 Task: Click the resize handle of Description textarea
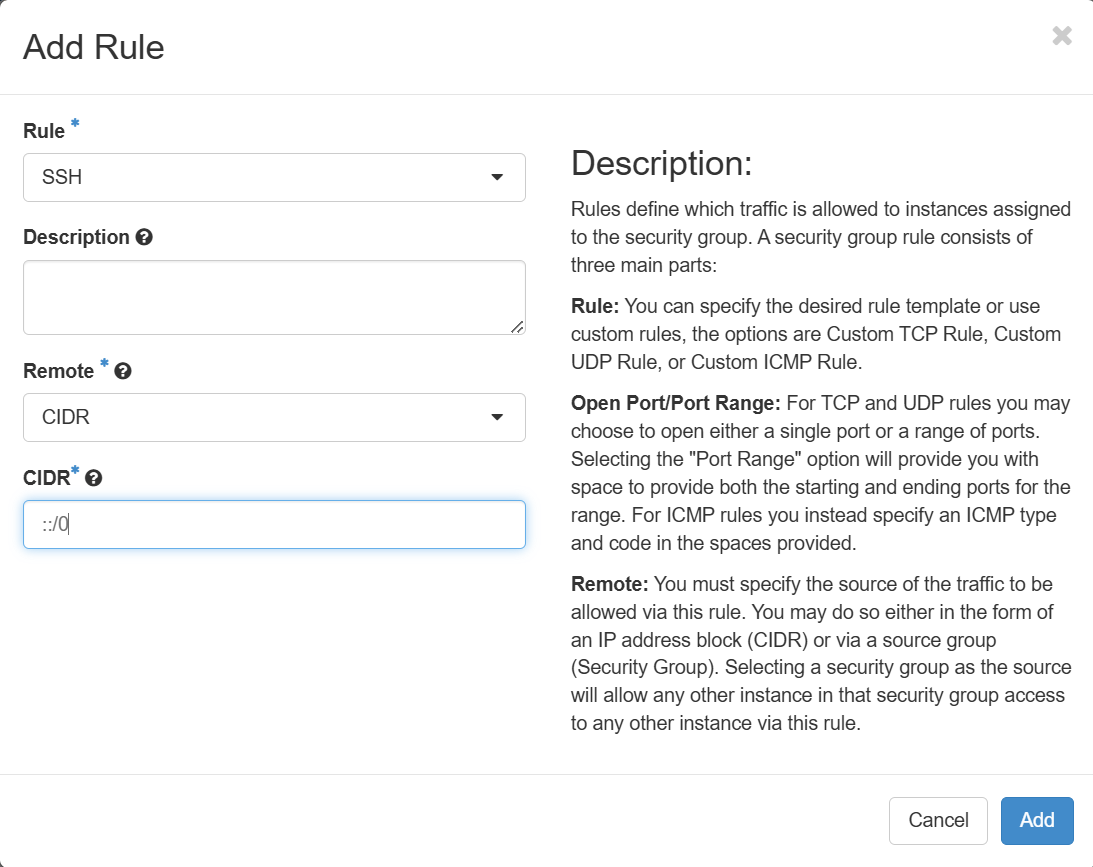516,326
